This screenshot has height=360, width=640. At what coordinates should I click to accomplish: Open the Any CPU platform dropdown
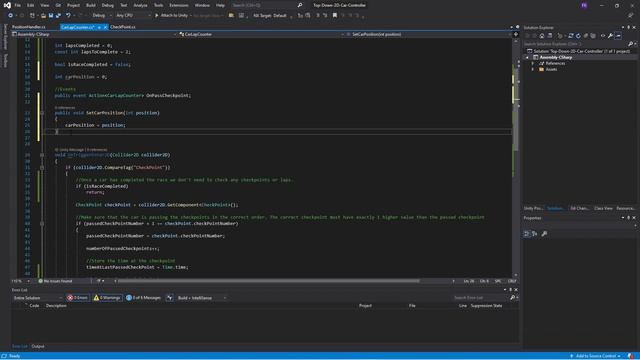pos(133,16)
